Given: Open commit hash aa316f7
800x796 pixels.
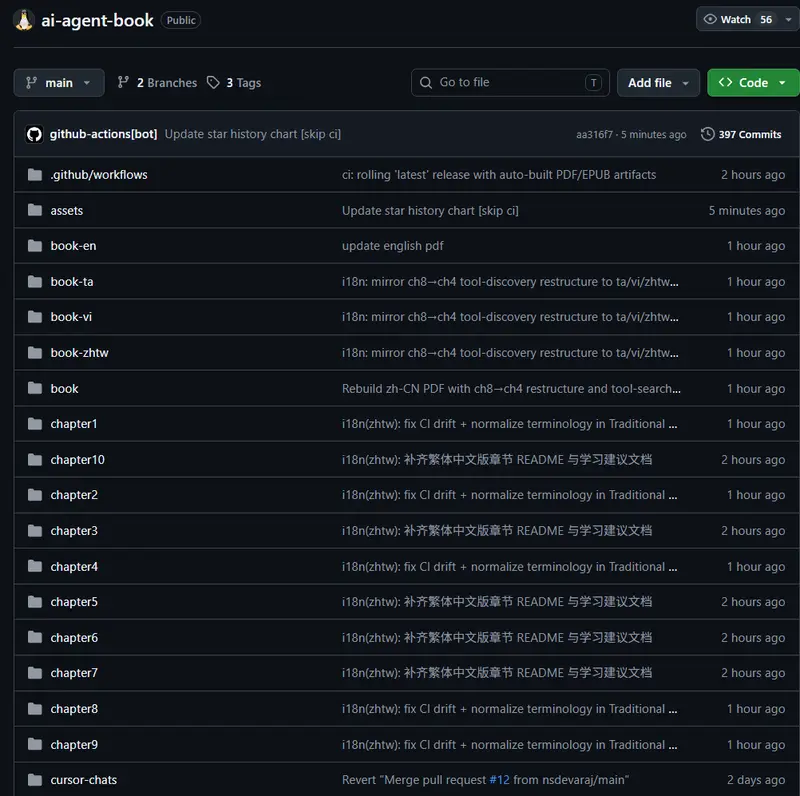Looking at the screenshot, I should (x=594, y=135).
